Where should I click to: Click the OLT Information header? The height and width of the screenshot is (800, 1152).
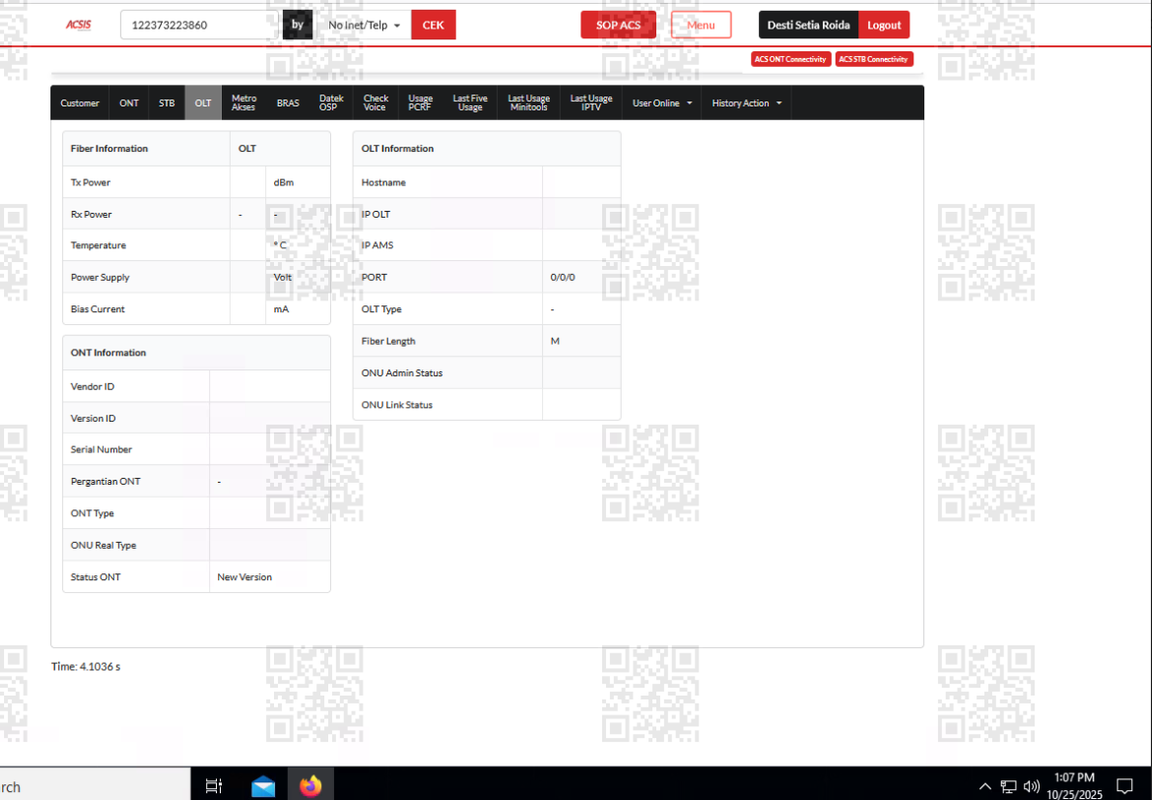(x=397, y=148)
